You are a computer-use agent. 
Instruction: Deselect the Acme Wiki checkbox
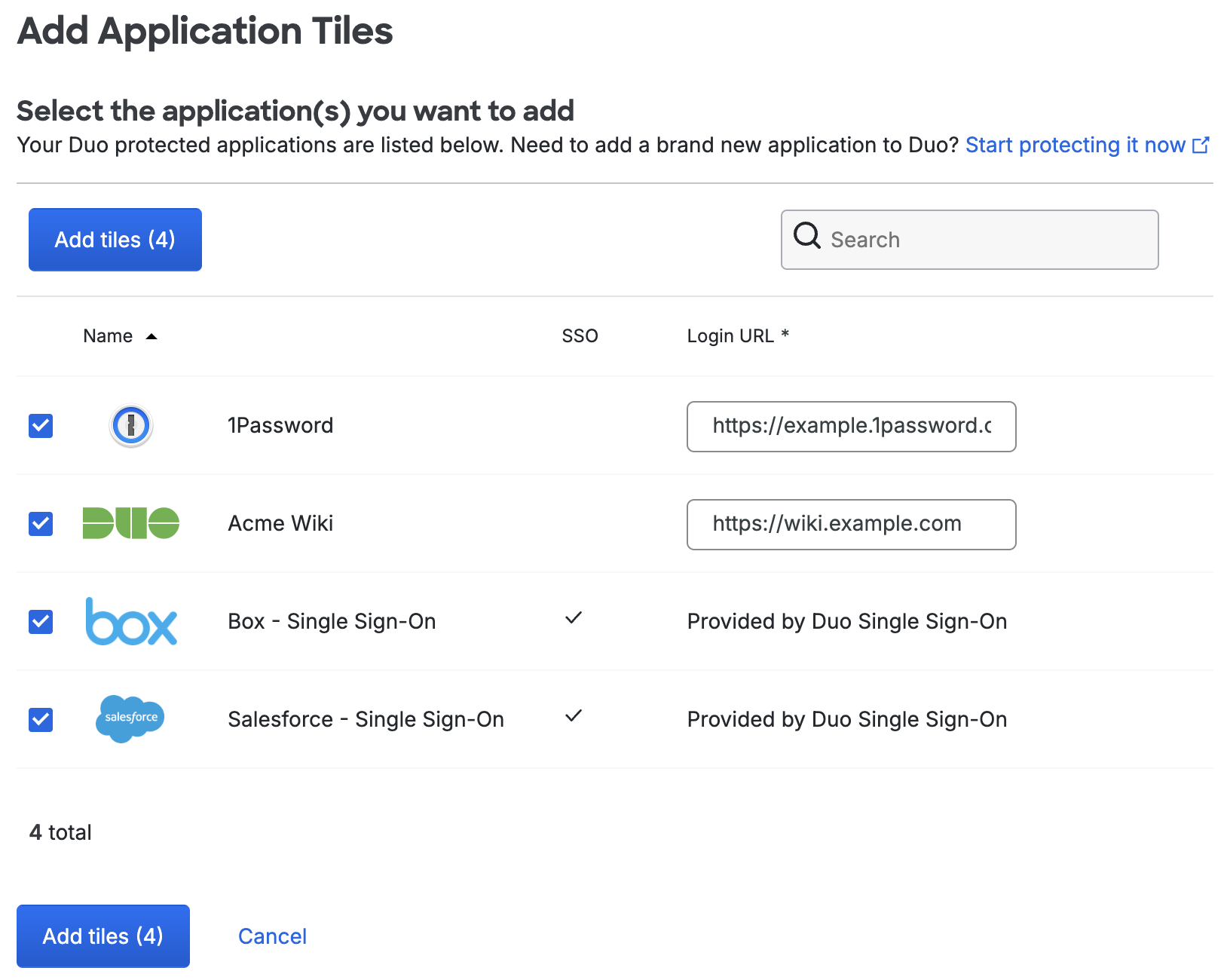40,523
